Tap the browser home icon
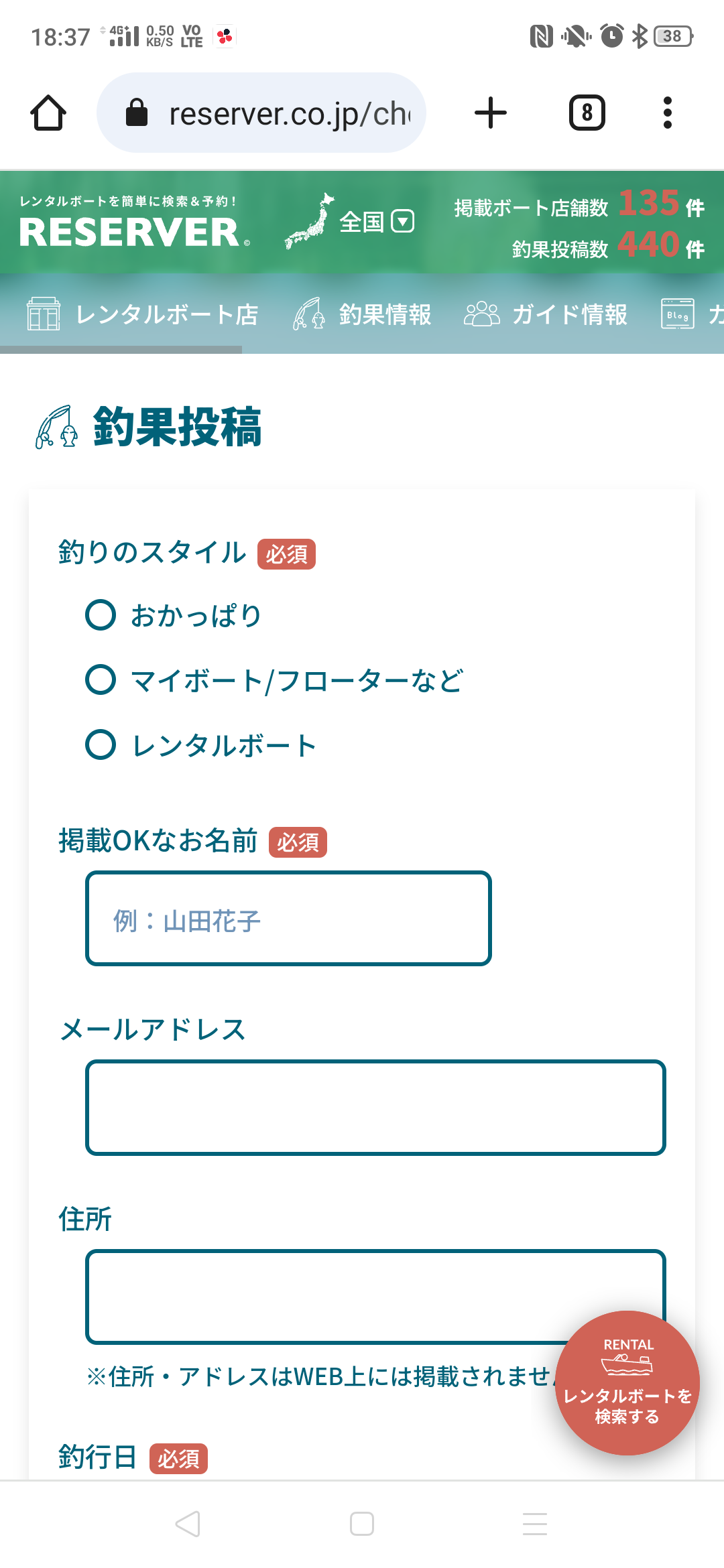The image size is (724, 1568). [x=48, y=113]
